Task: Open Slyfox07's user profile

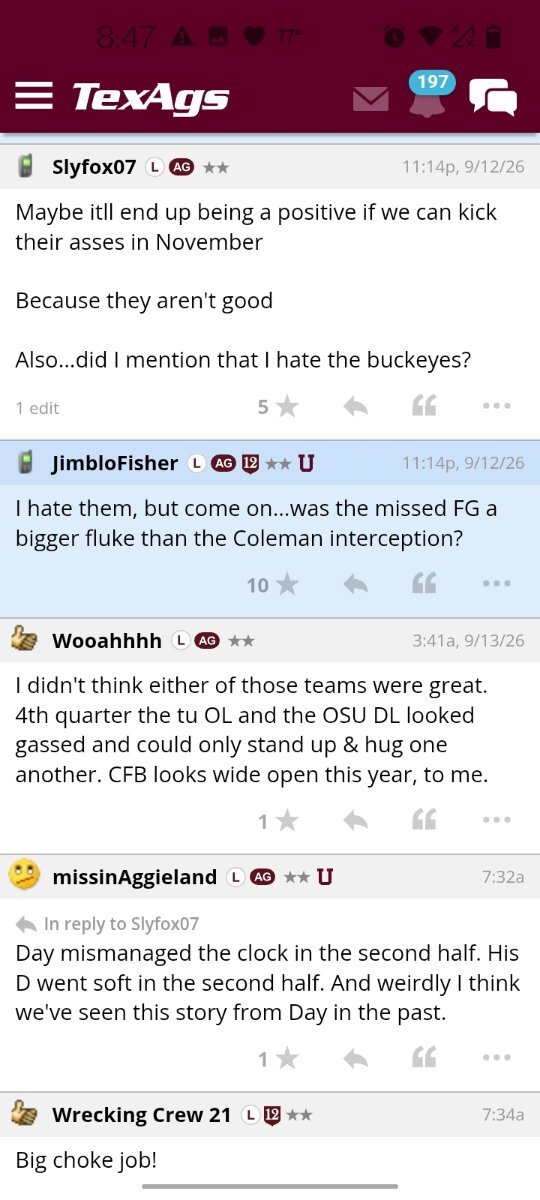Action: pos(94,167)
